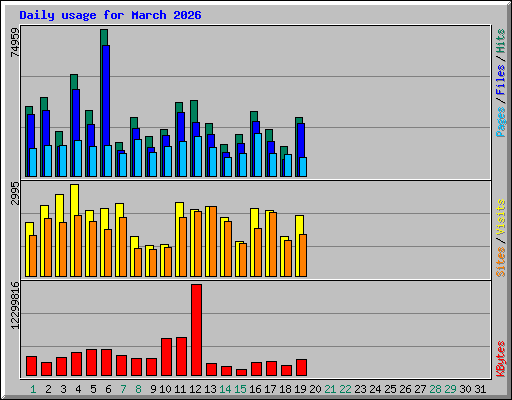The width and height of the screenshot is (512, 400).
Task: Click the tallest red KBytes bar for day 12
Action: point(196,330)
